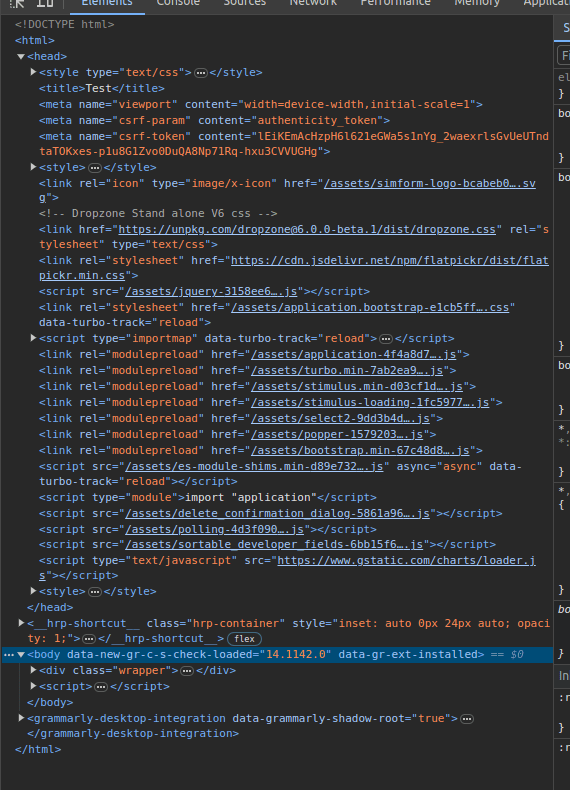Select the opening <html> tag row
570x790 pixels.
click(35, 40)
